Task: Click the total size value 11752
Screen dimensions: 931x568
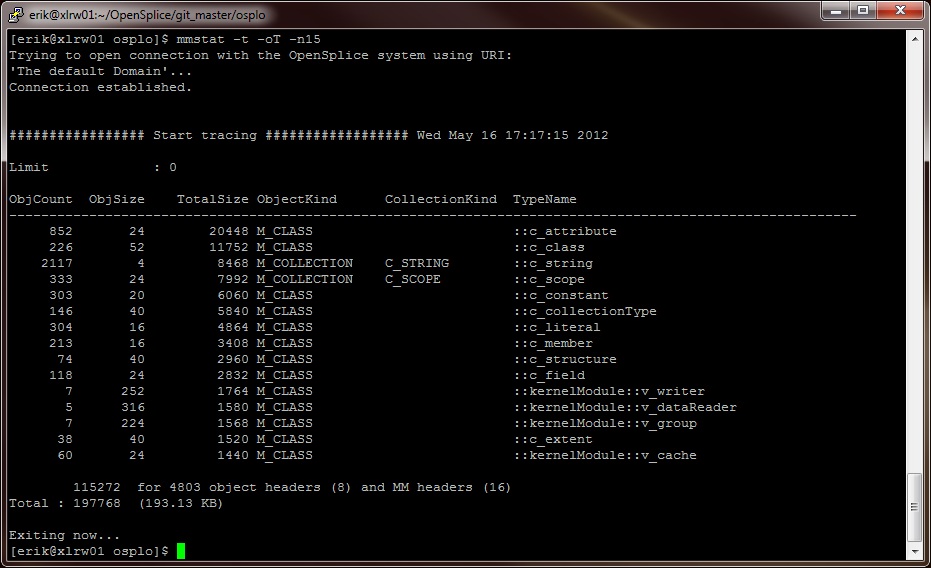Action: pos(229,247)
